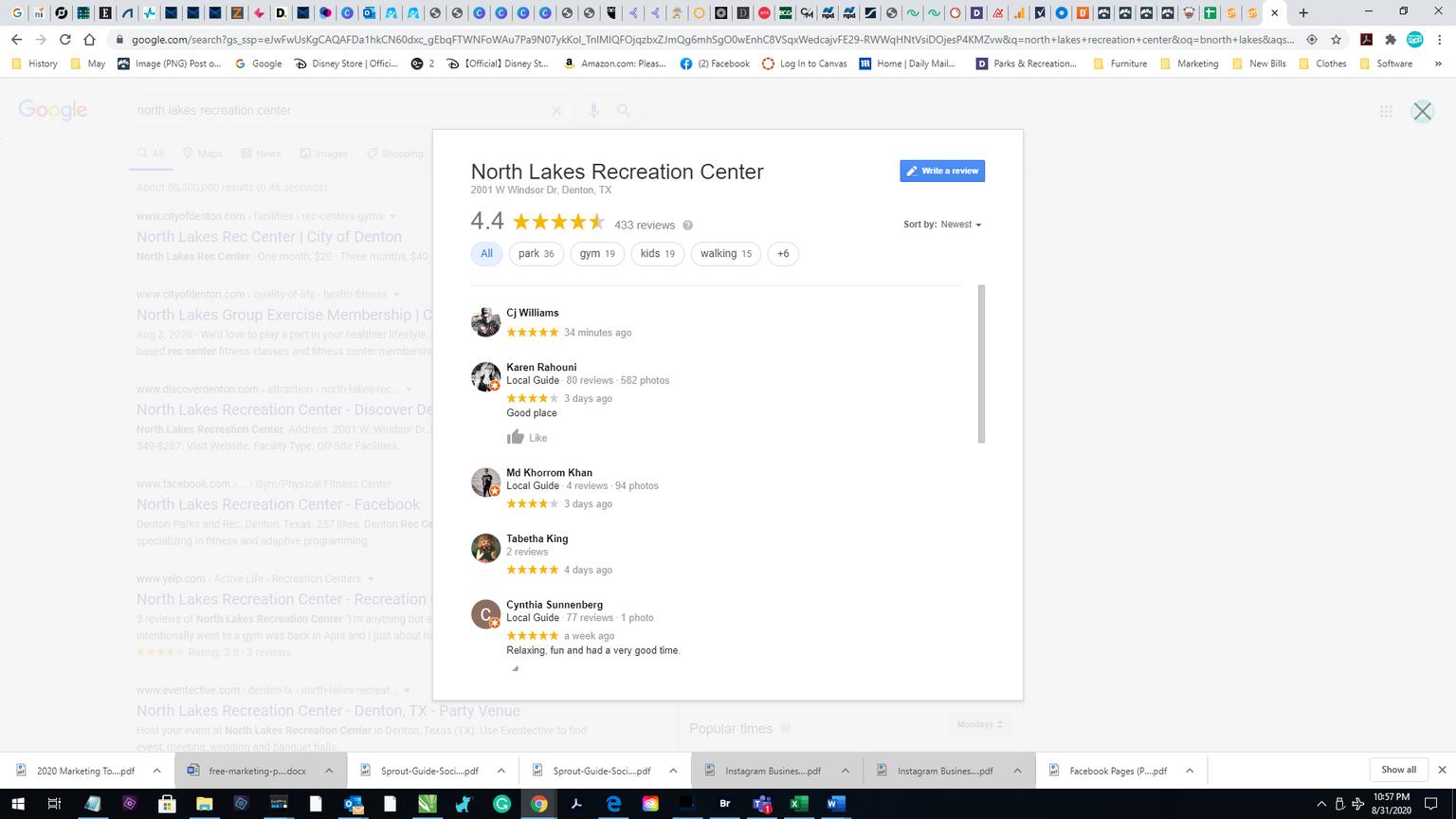Open 2020 Marketing To...pdf download options
Image resolution: width=1456 pixels, height=819 pixels.
pos(156,771)
